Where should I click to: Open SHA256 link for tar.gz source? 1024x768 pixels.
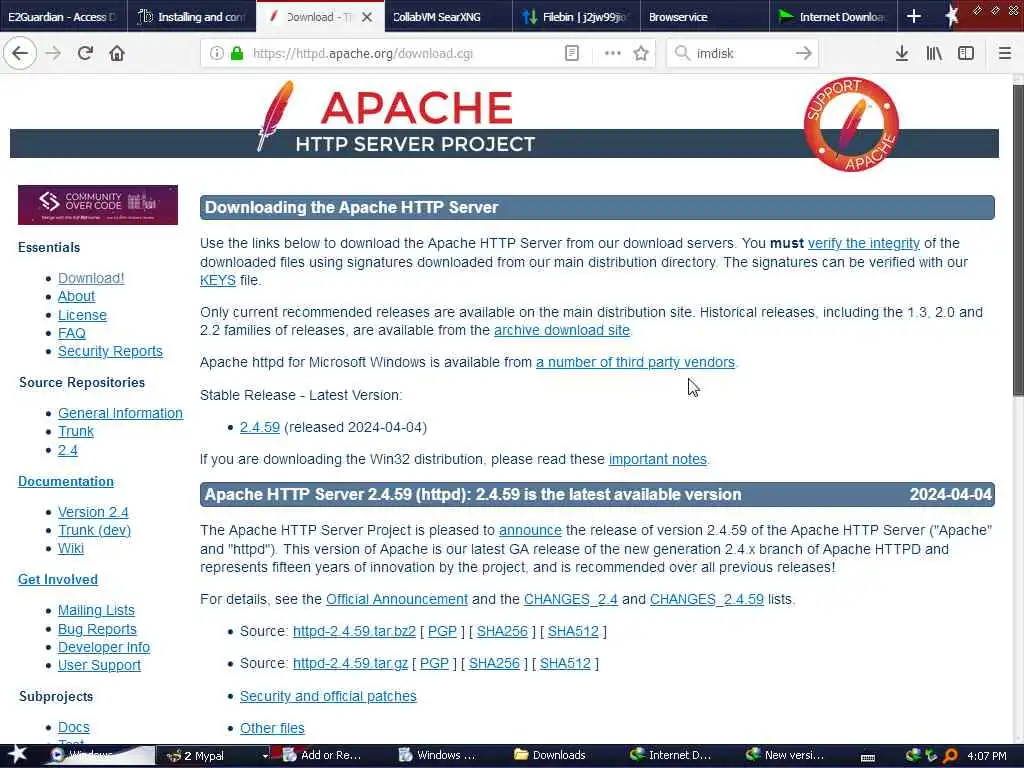click(x=494, y=664)
